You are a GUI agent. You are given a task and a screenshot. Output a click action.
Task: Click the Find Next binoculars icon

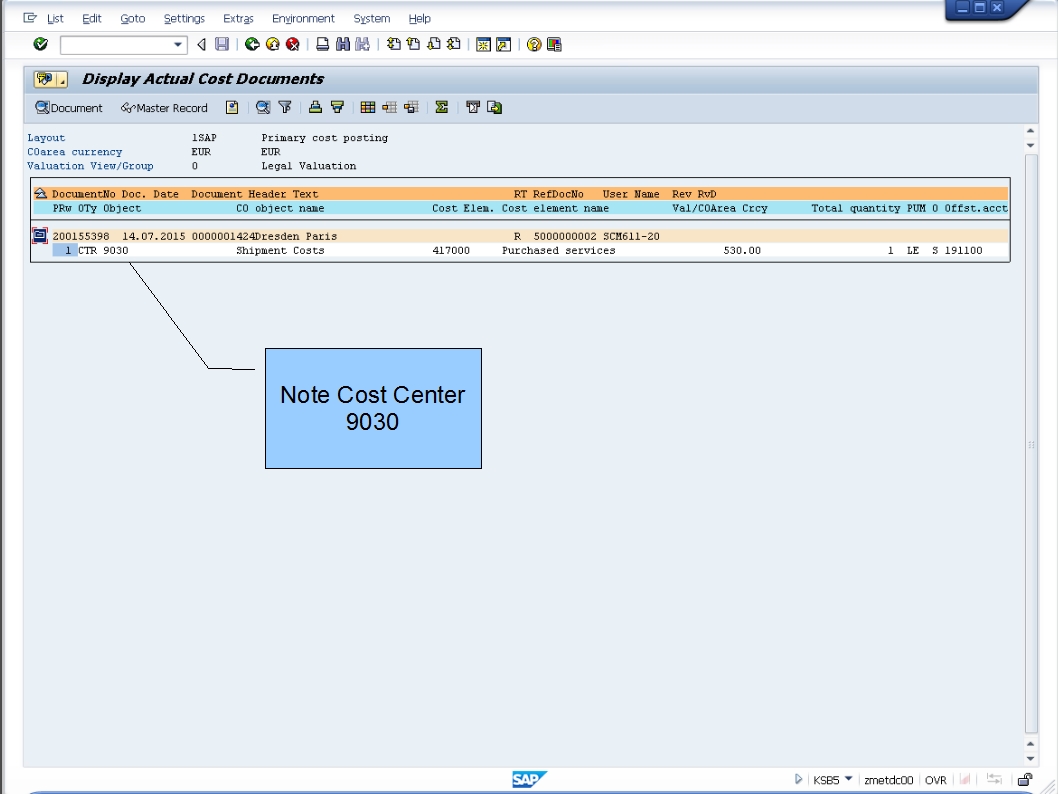tap(363, 45)
